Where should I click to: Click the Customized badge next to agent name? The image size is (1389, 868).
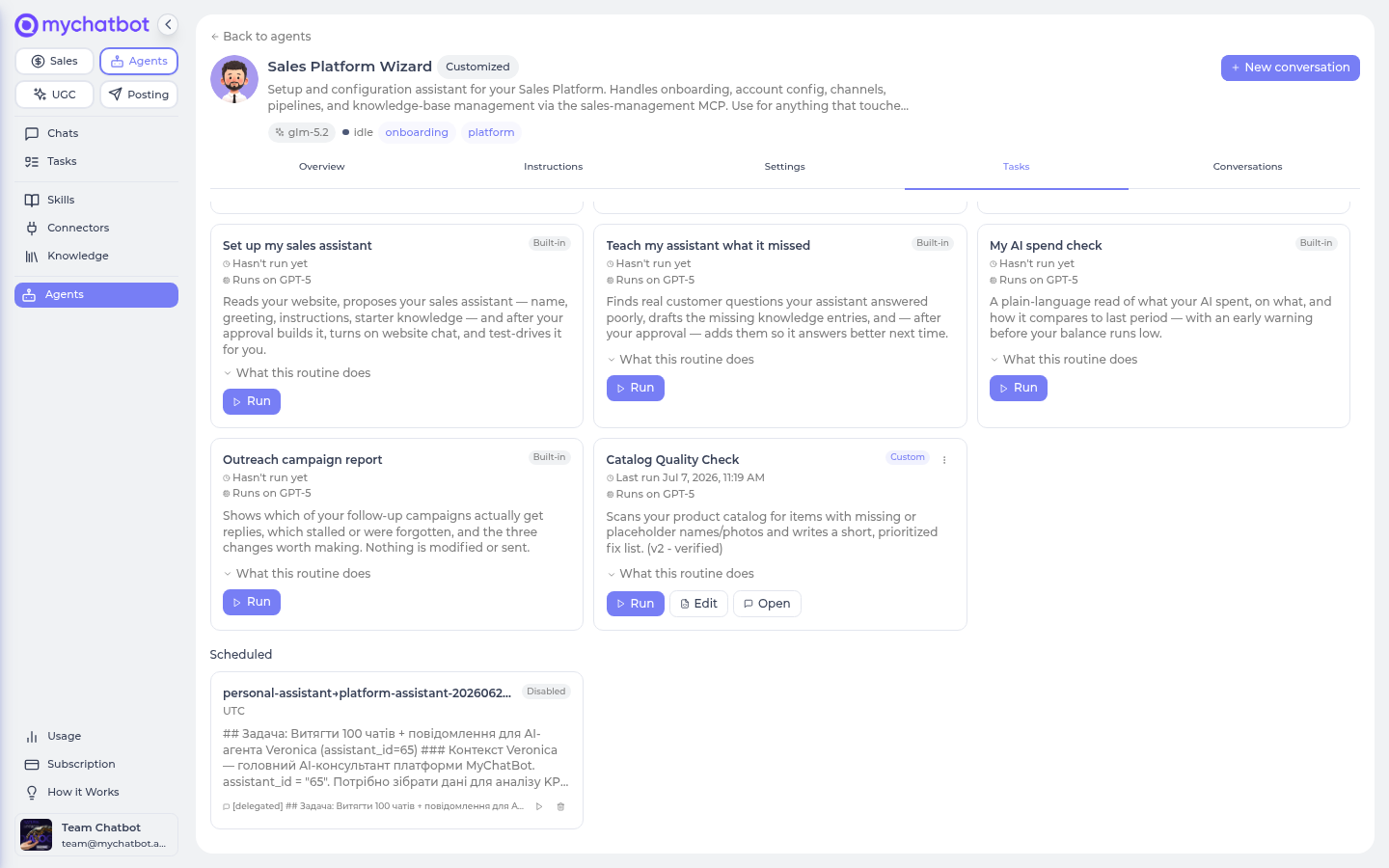(477, 67)
